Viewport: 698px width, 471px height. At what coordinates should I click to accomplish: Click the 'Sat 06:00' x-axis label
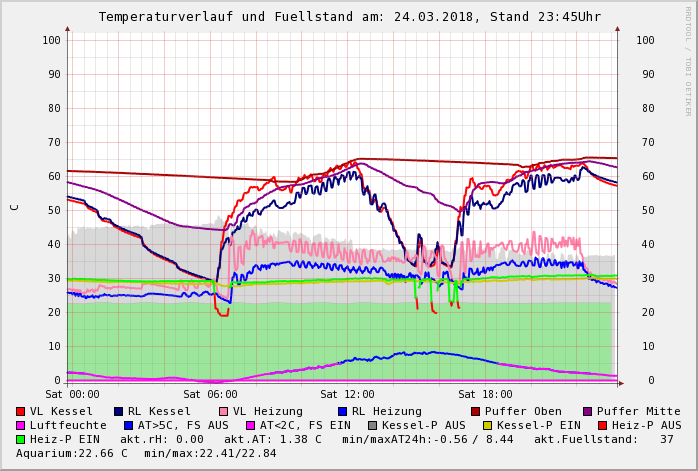(210, 395)
